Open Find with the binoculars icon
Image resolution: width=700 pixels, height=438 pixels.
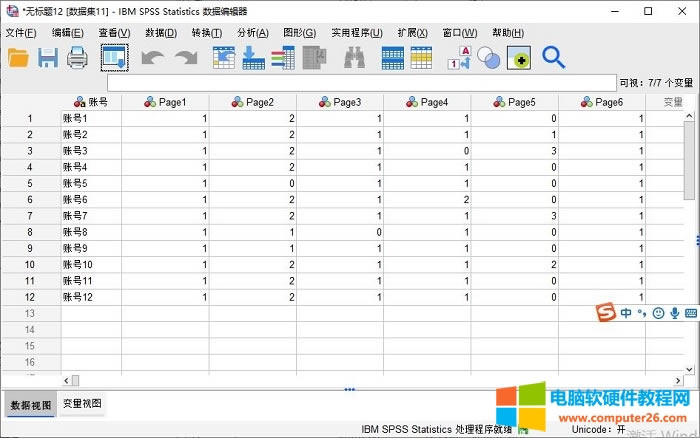354,58
